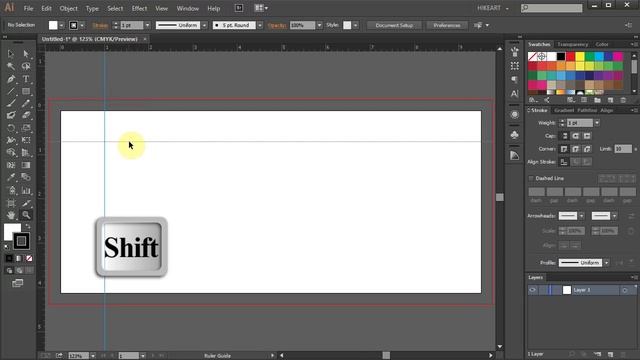640x360 pixels.
Task: Set stroke cap to Round Cap
Action: [x=576, y=136]
